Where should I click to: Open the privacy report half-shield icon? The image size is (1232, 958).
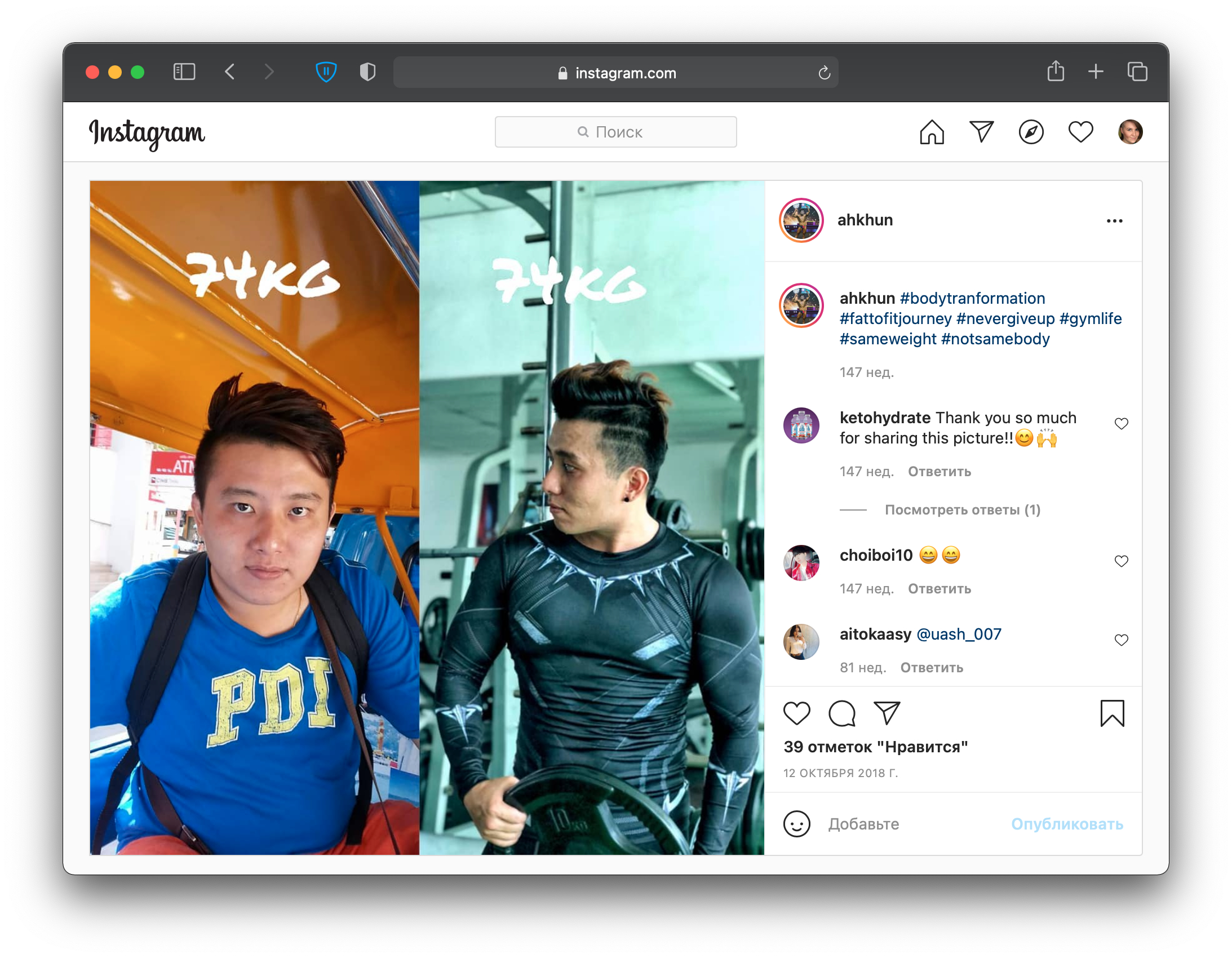[x=368, y=72]
